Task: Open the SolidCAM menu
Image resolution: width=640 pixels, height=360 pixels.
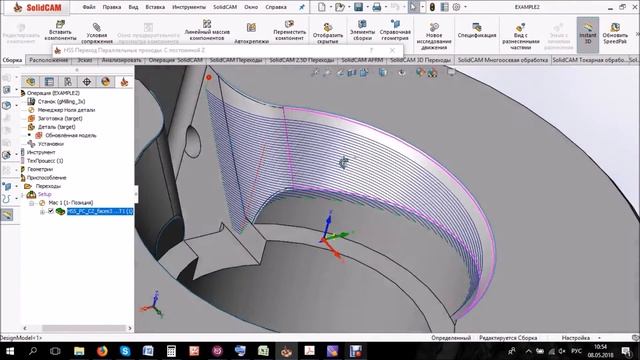Action: [225, 7]
